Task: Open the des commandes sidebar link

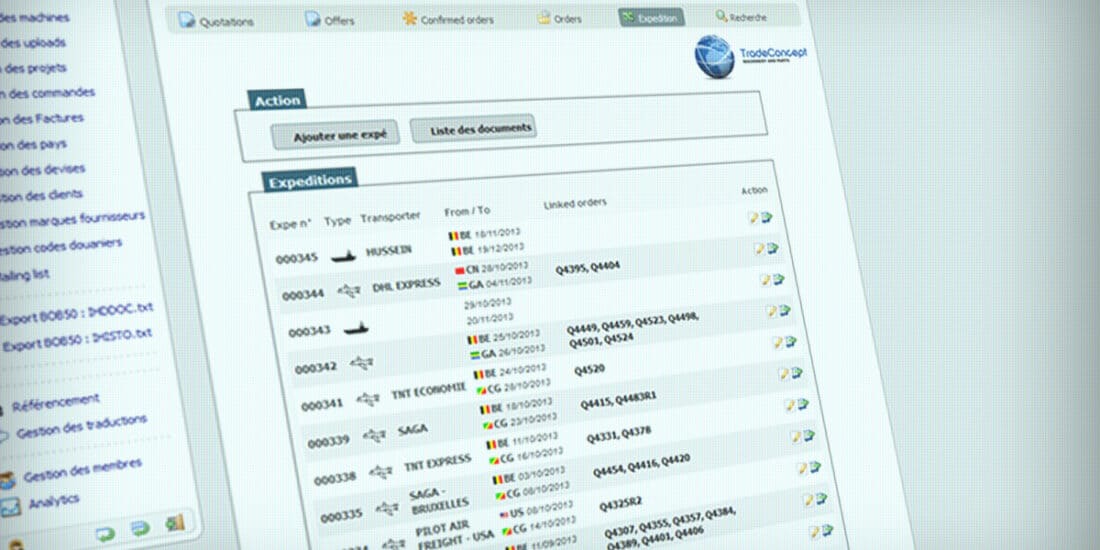Action: (47, 93)
